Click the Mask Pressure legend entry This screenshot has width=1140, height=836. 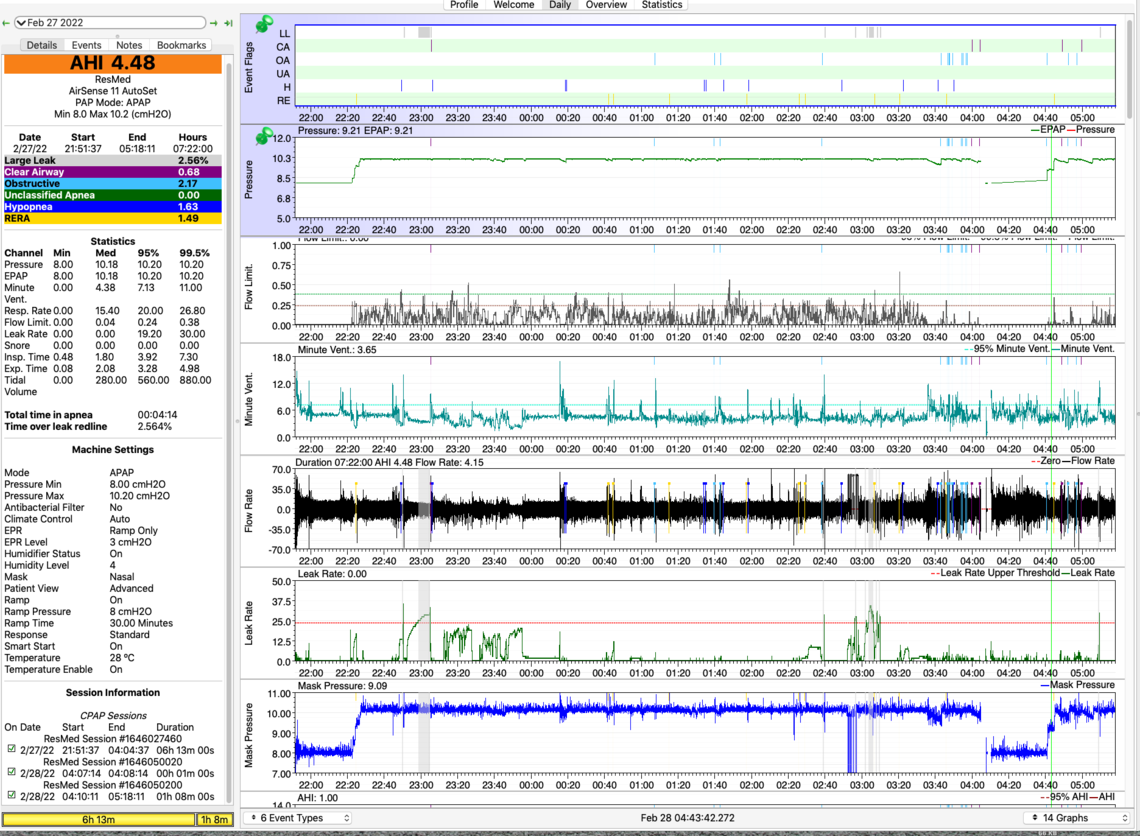click(1077, 685)
